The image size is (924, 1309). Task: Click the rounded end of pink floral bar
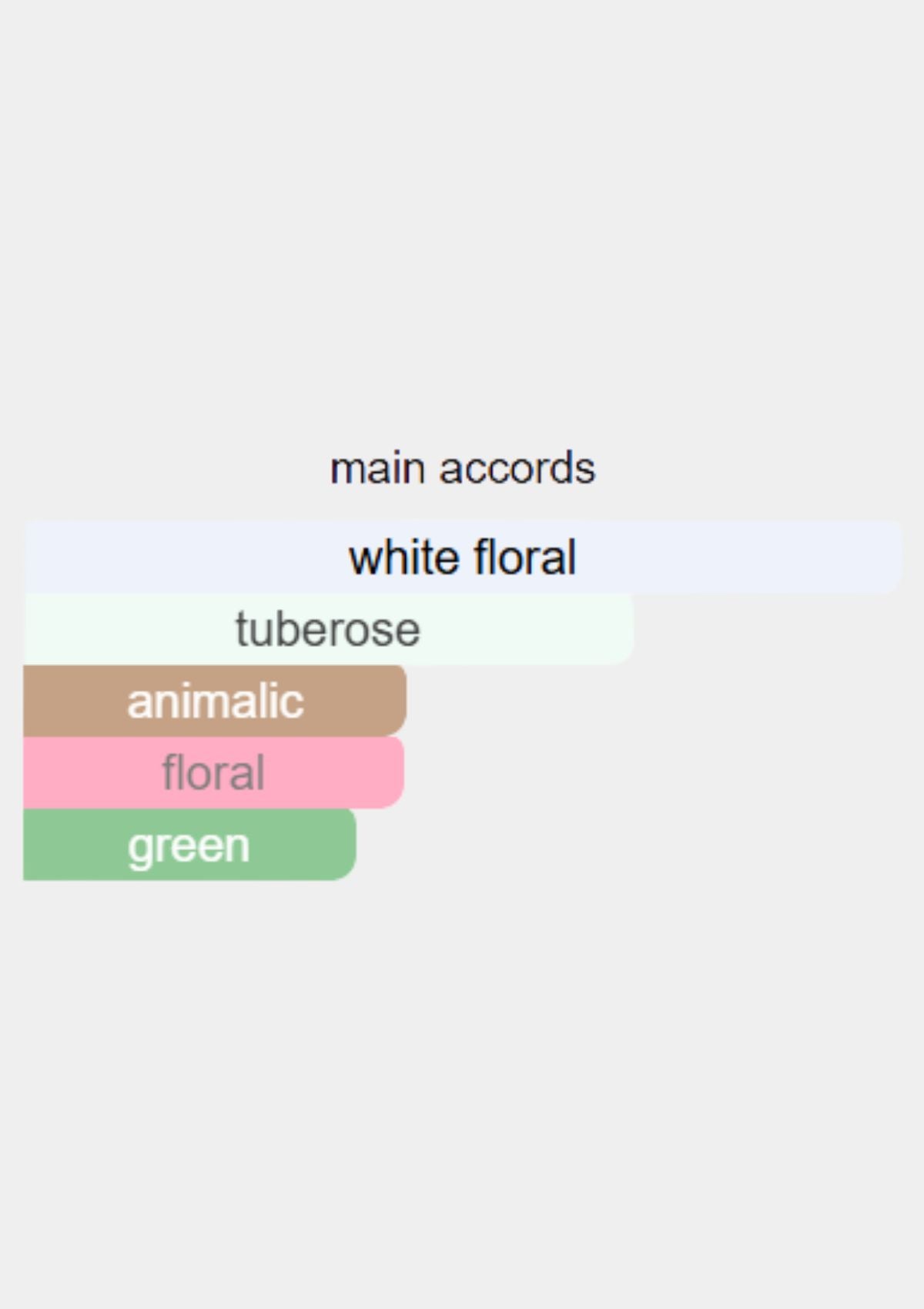[x=393, y=772]
